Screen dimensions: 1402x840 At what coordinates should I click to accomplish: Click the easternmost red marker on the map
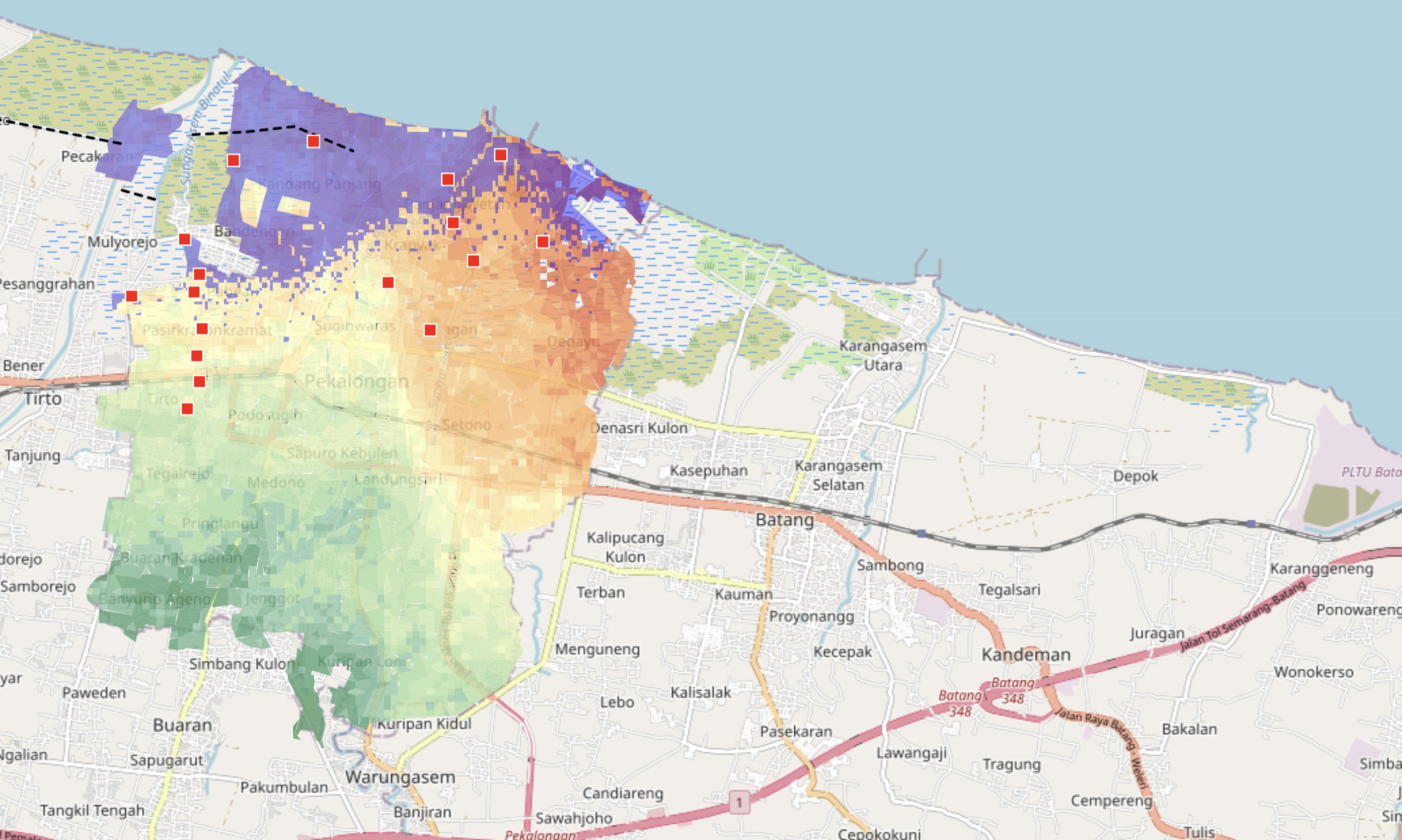click(x=543, y=242)
